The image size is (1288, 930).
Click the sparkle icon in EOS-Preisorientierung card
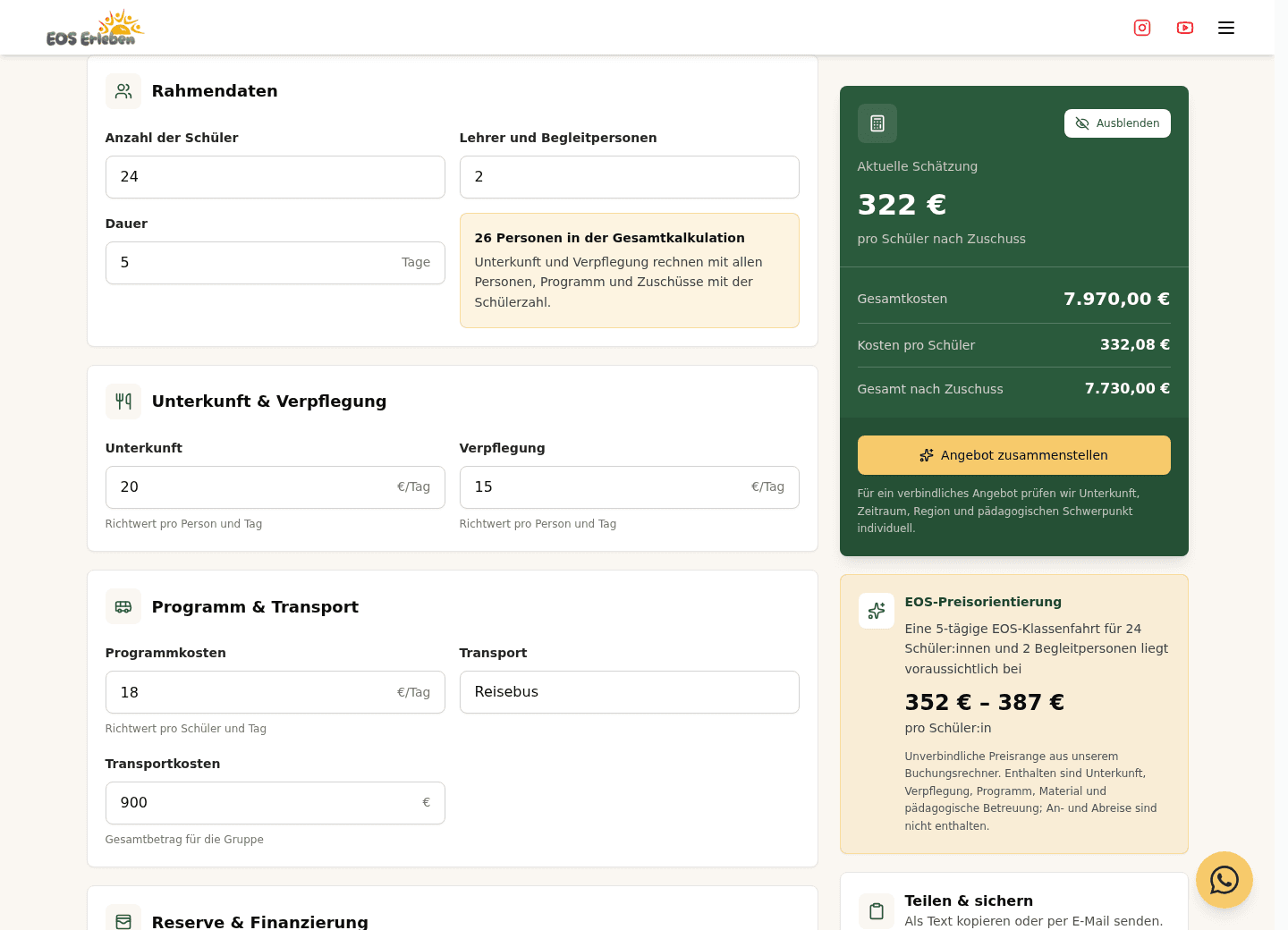coord(877,611)
